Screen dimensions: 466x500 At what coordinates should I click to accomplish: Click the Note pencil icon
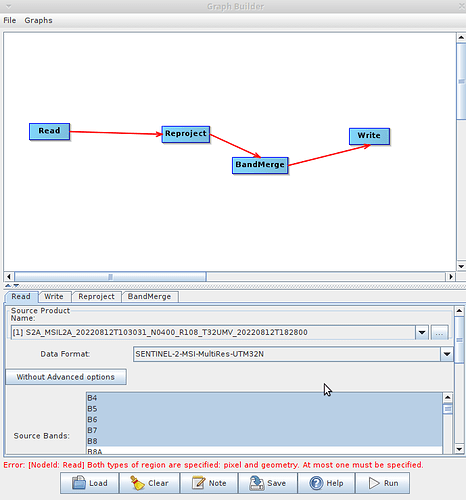pyautogui.click(x=198, y=483)
